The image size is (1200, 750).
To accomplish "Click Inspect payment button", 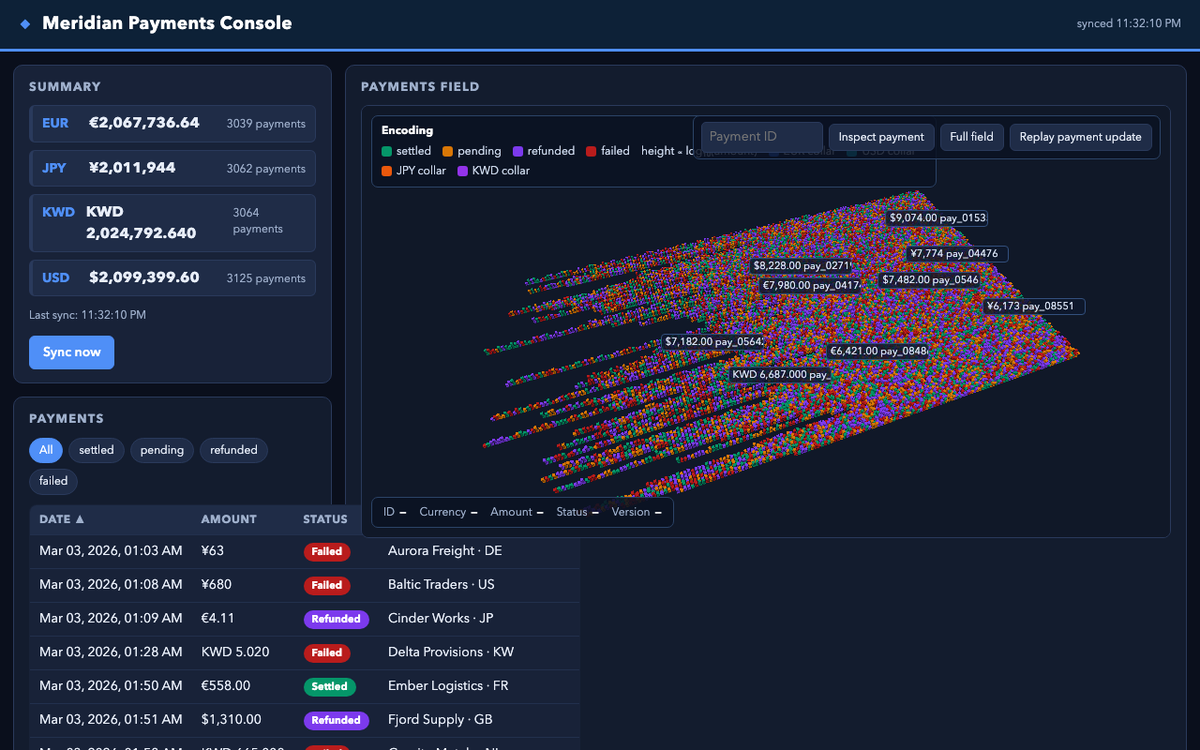I will pyautogui.click(x=881, y=137).
